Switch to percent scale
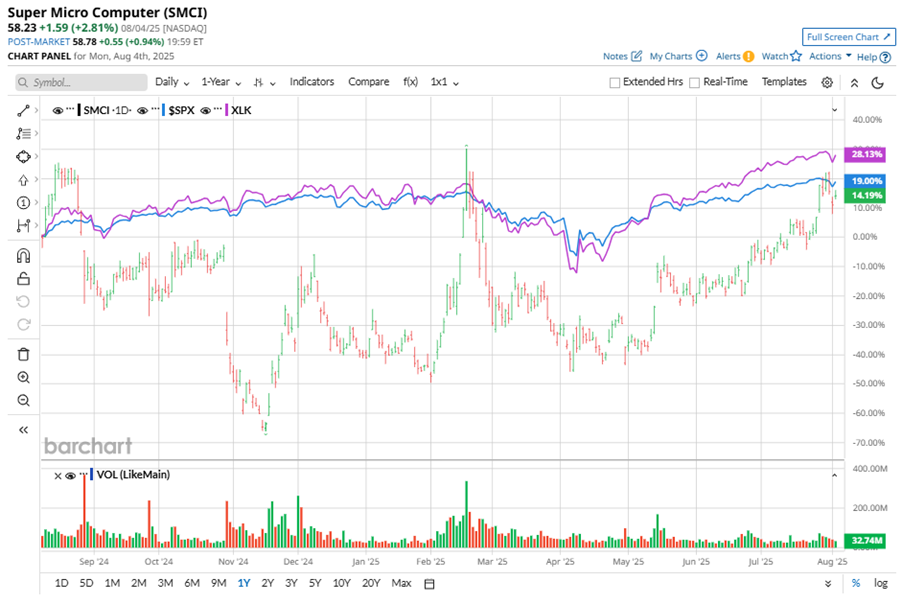Viewport: 902px width, 603px height. tap(856, 583)
